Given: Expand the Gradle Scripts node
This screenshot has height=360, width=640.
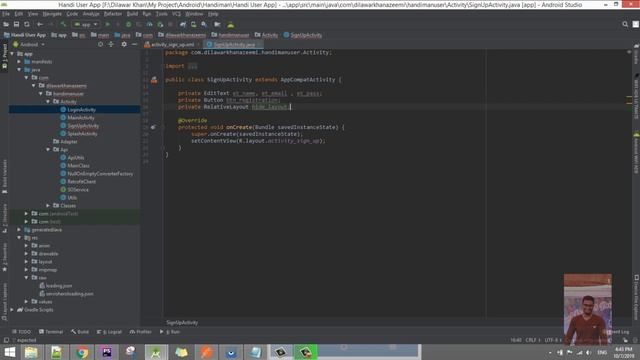Looking at the screenshot, I should coord(12,310).
